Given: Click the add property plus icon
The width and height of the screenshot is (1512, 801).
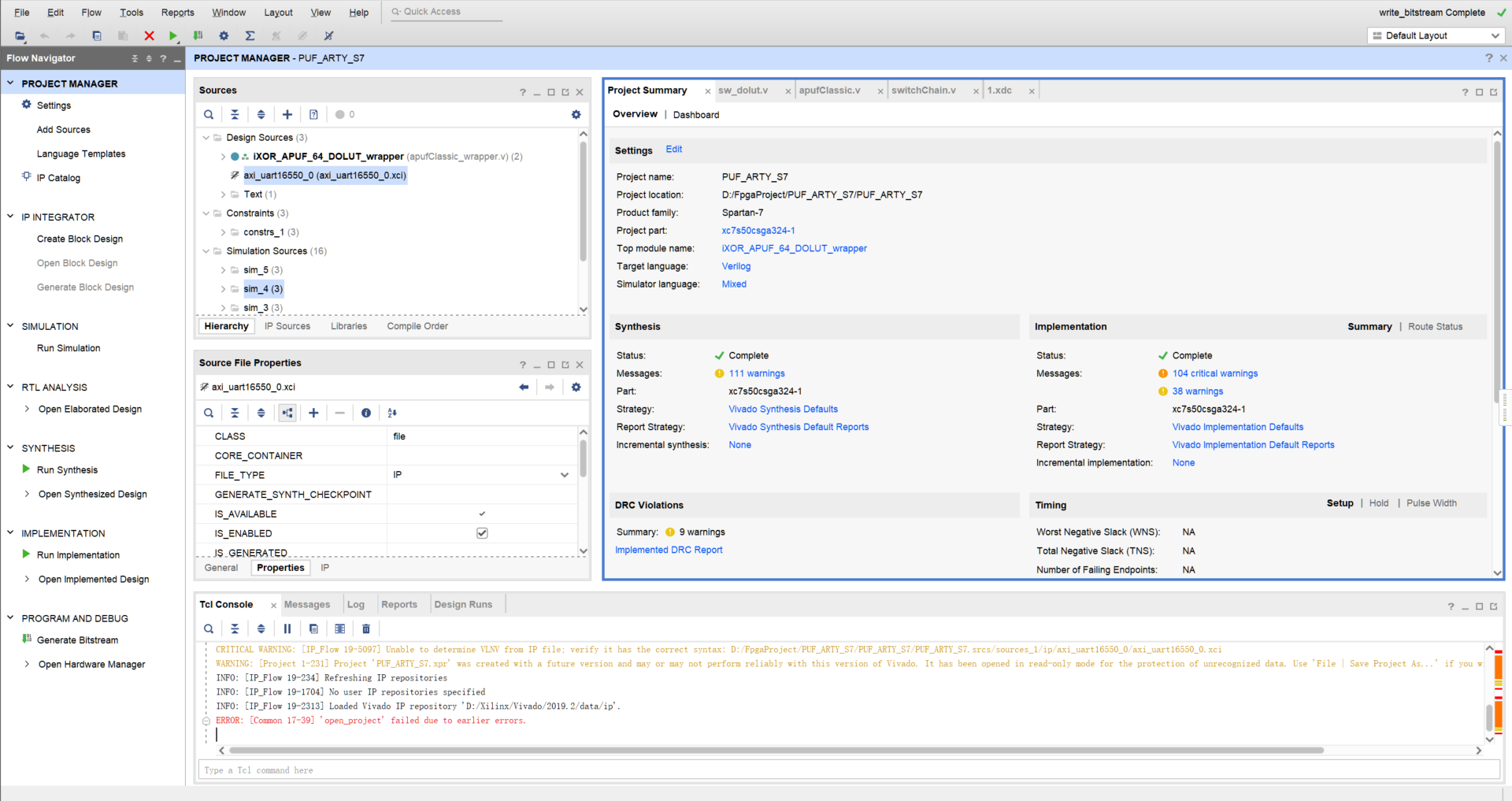Looking at the screenshot, I should 313,413.
